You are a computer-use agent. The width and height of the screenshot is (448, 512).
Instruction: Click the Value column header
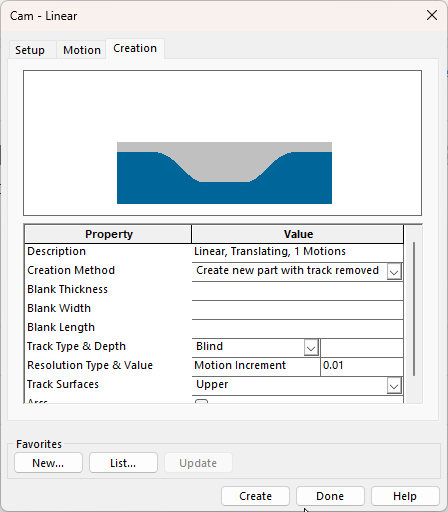click(x=298, y=234)
